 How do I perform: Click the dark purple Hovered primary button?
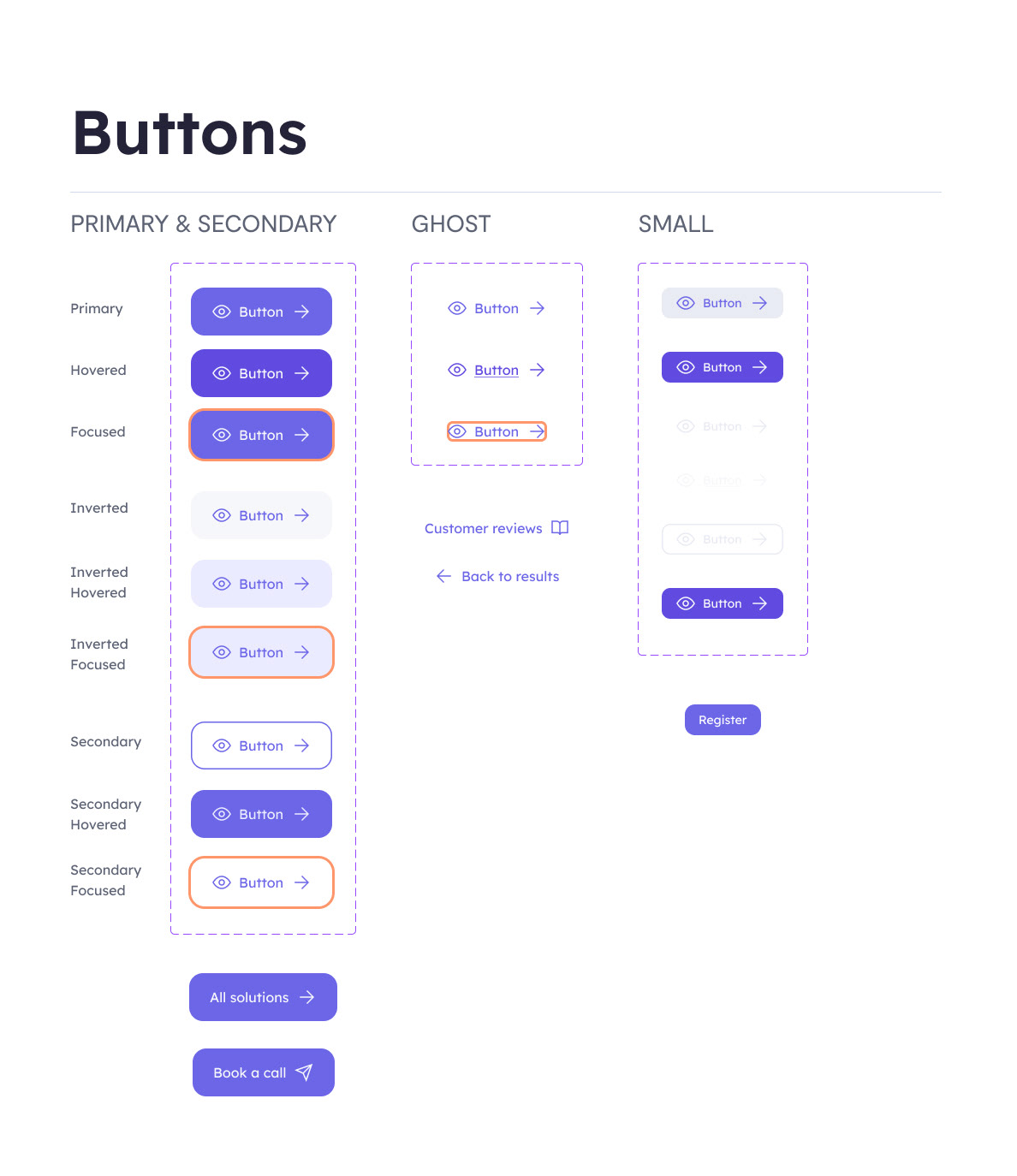(261, 373)
